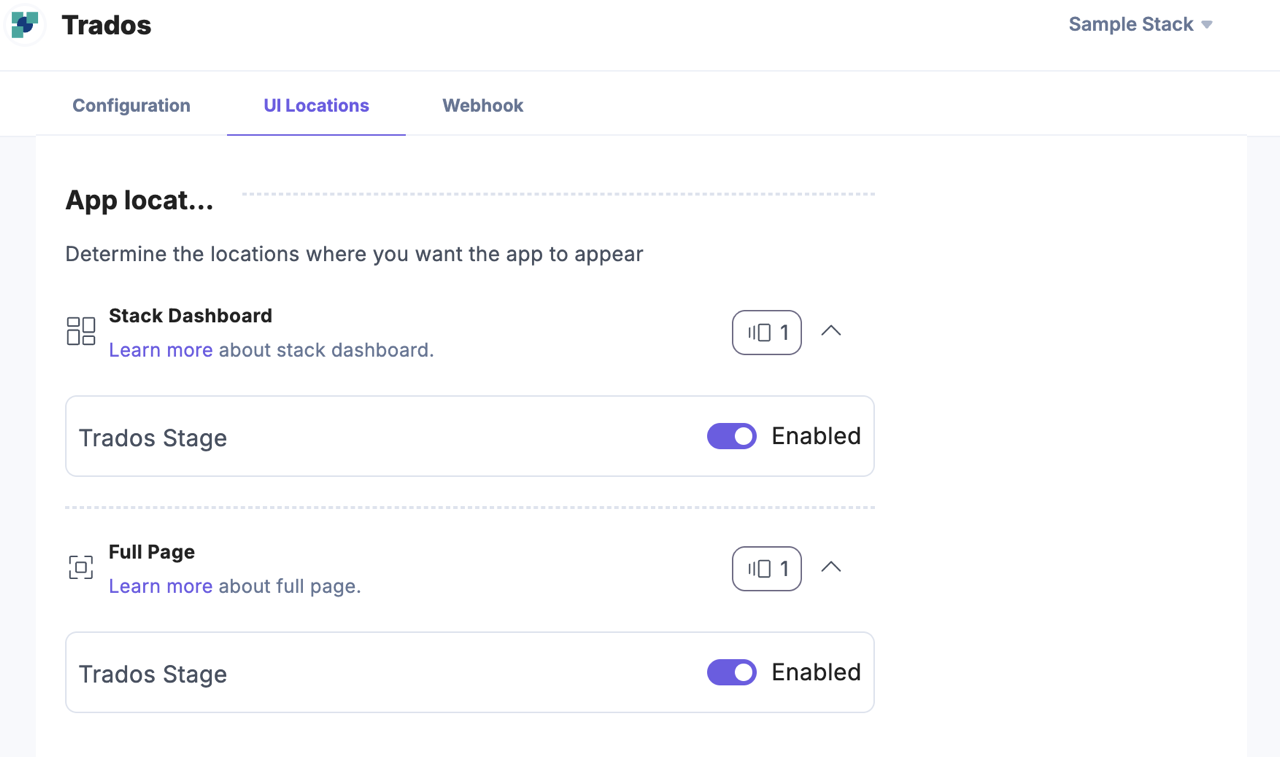Click the Stack Dashboard location count badge
The image size is (1280, 757).
767,333
